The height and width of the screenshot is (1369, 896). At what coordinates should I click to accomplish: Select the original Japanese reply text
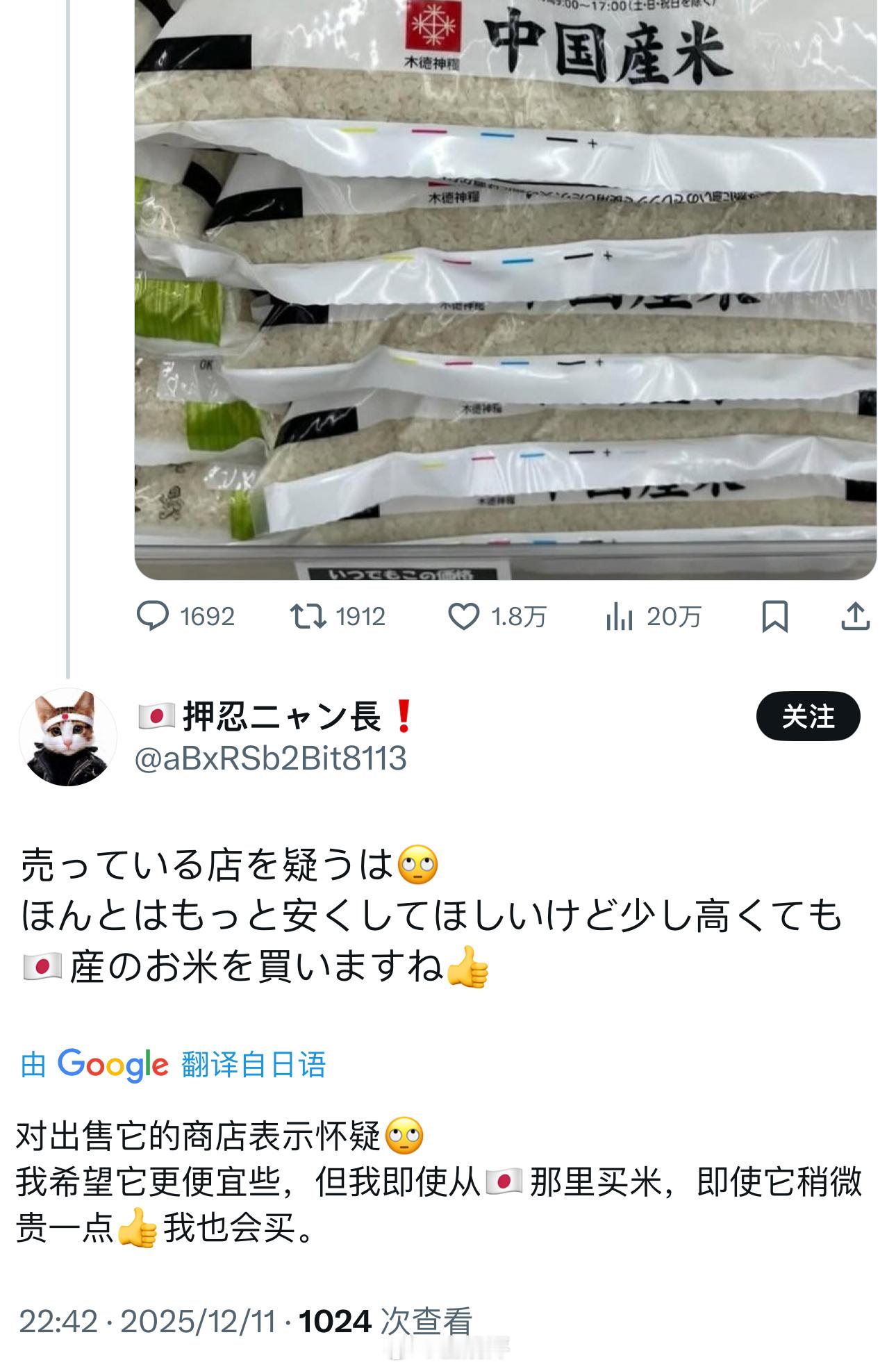pos(432,915)
